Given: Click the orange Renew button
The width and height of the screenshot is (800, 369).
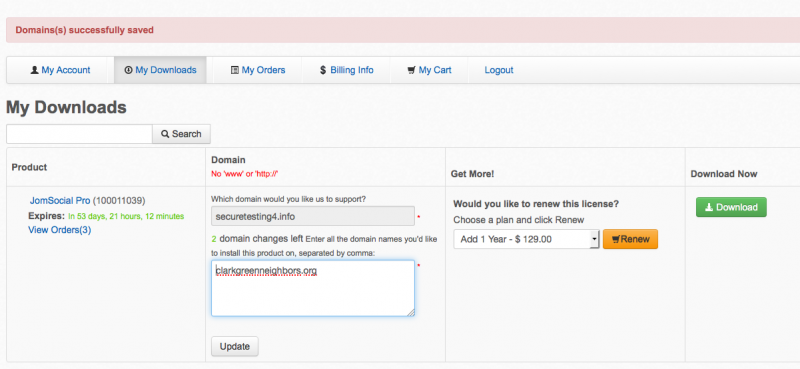Looking at the screenshot, I should [x=630, y=239].
